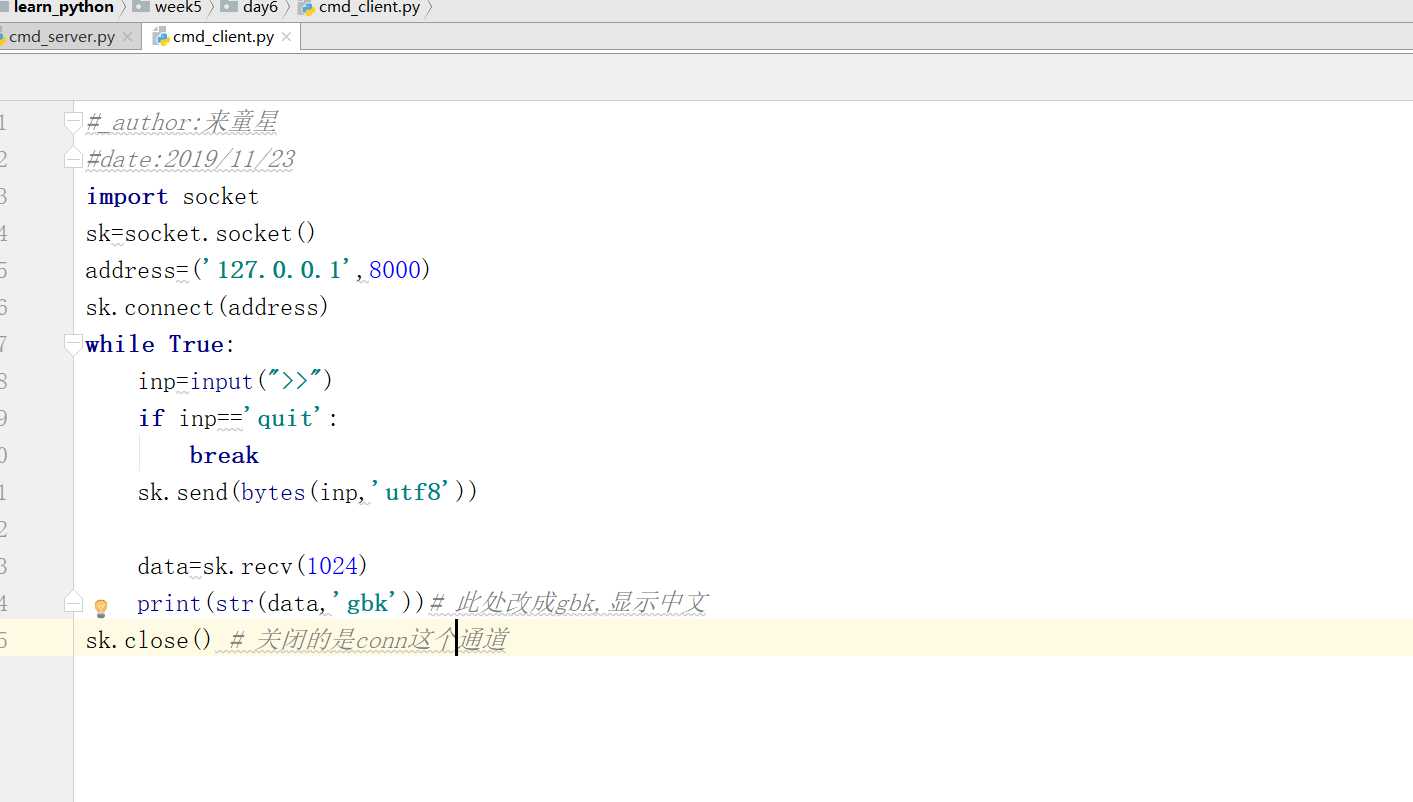Click the '#date:2019/11/23' comment
Screen dimensions: 1413x802
[x=190, y=159]
